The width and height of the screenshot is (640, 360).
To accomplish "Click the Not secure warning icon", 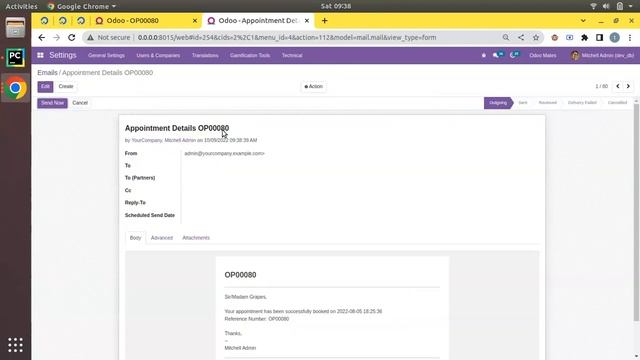I will coord(91,38).
